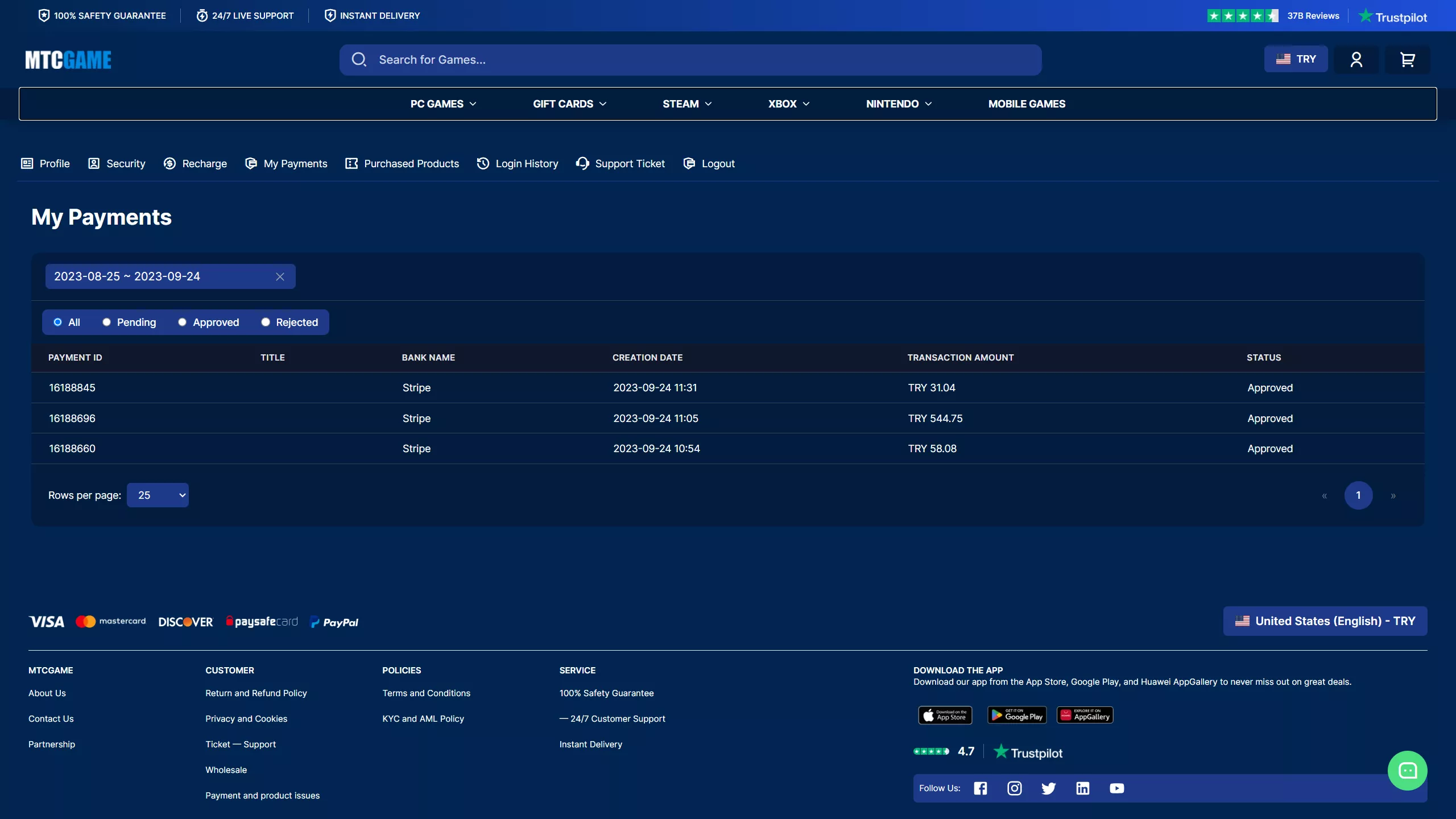The image size is (1456, 819).
Task: Click the Google Play download badge
Action: (x=1017, y=715)
